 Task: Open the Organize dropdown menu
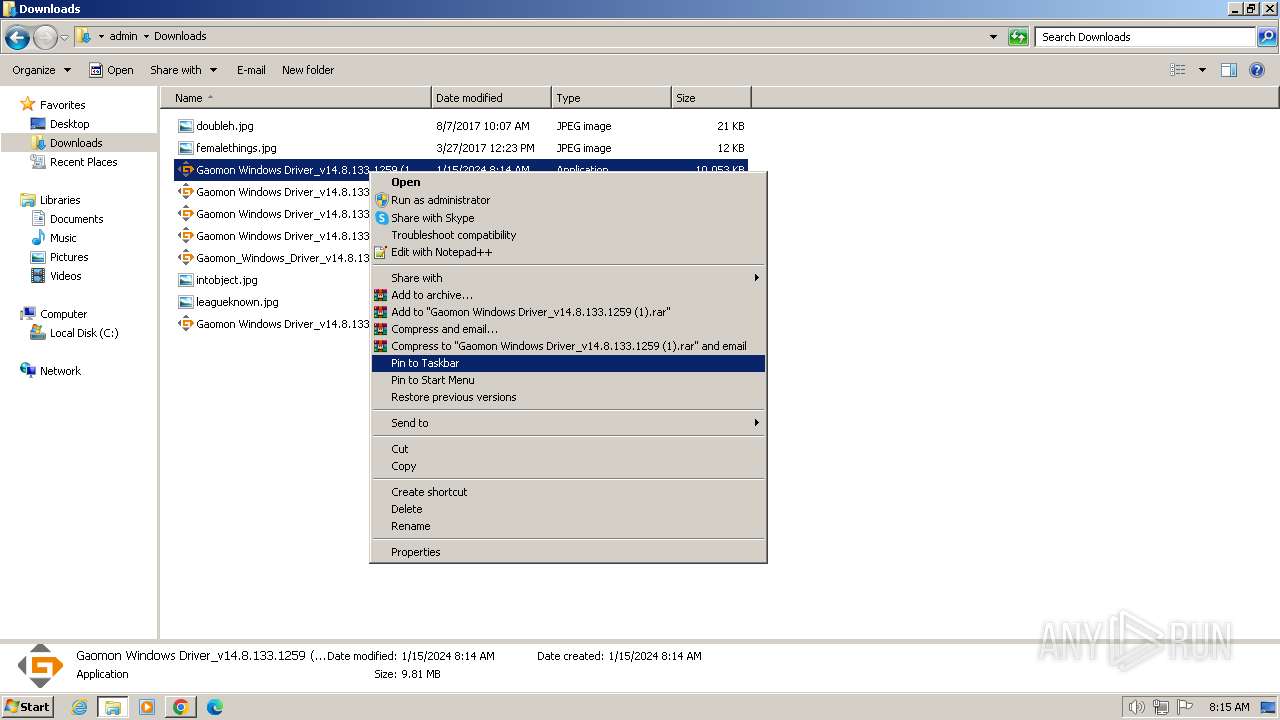(42, 70)
